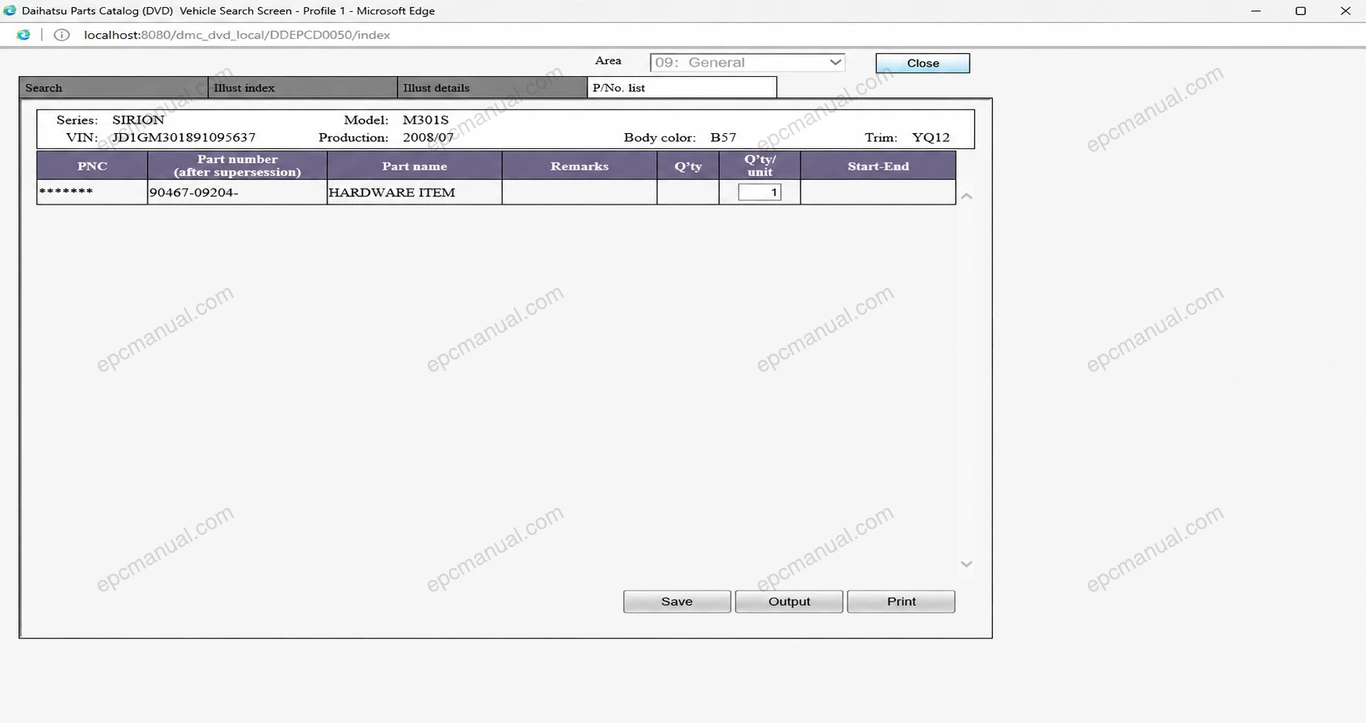Click the Save button
Viewport: 1366px width, 723px height.
[x=677, y=601]
